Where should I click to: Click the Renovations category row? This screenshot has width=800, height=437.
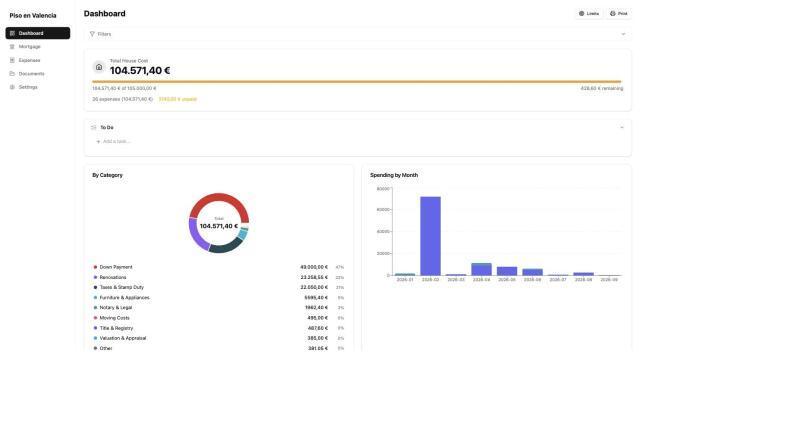point(219,277)
